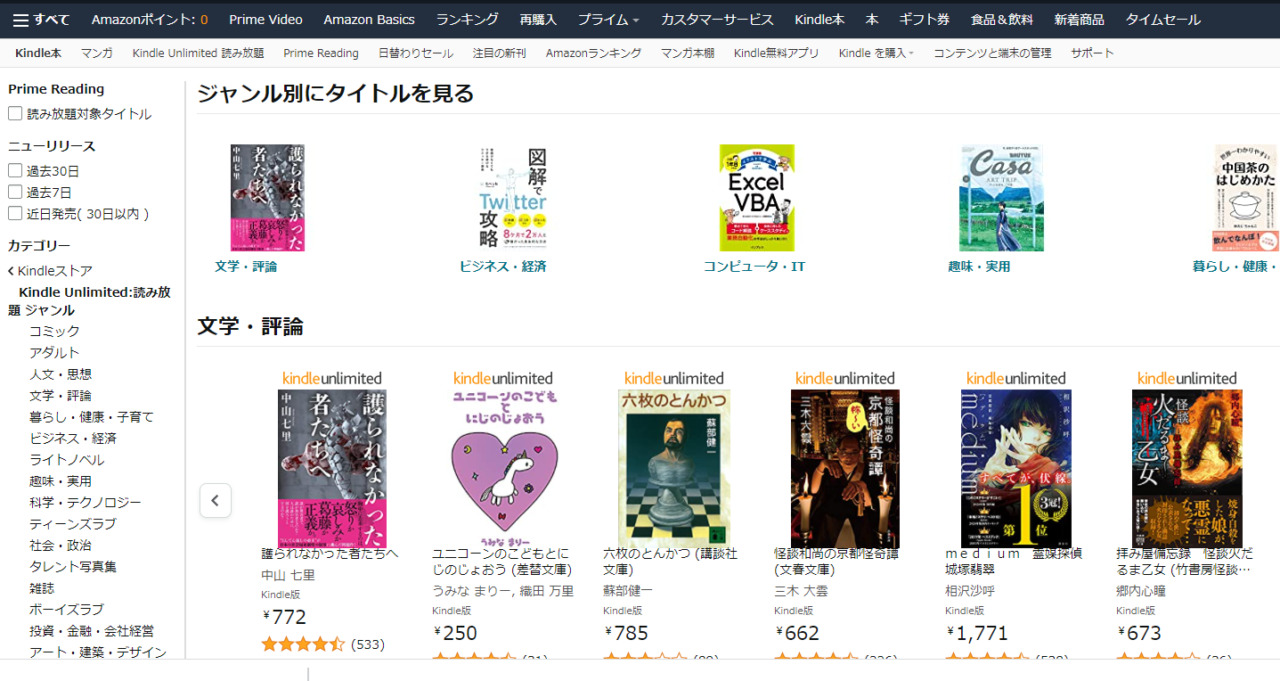Expand the プライム dropdown in top bar
Image resolution: width=1280 pixels, height=681 pixels.
[609, 19]
